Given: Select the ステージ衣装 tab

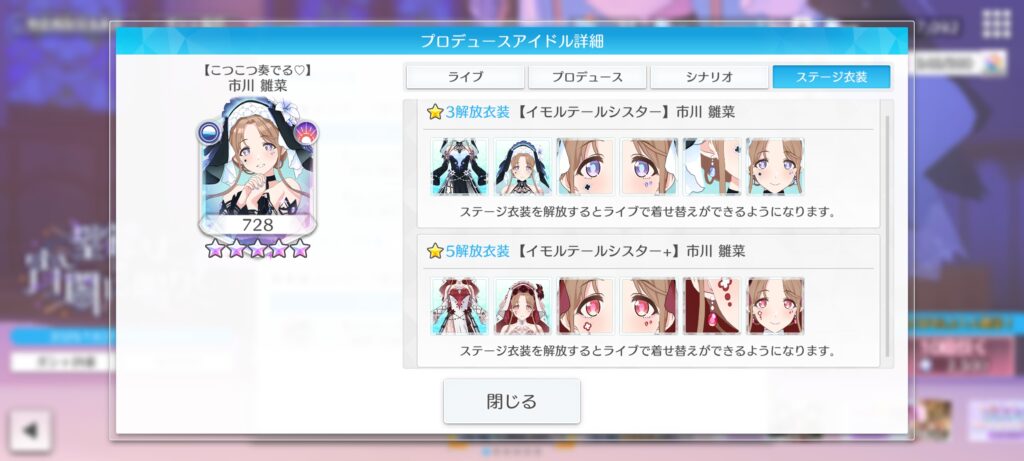Looking at the screenshot, I should (x=831, y=77).
